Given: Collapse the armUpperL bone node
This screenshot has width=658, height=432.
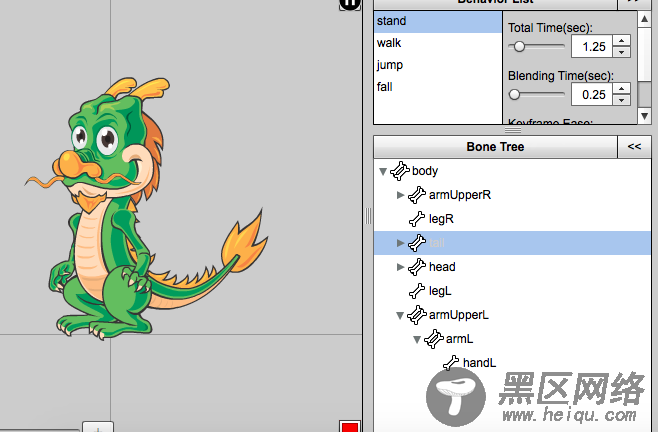Looking at the screenshot, I should [x=400, y=315].
